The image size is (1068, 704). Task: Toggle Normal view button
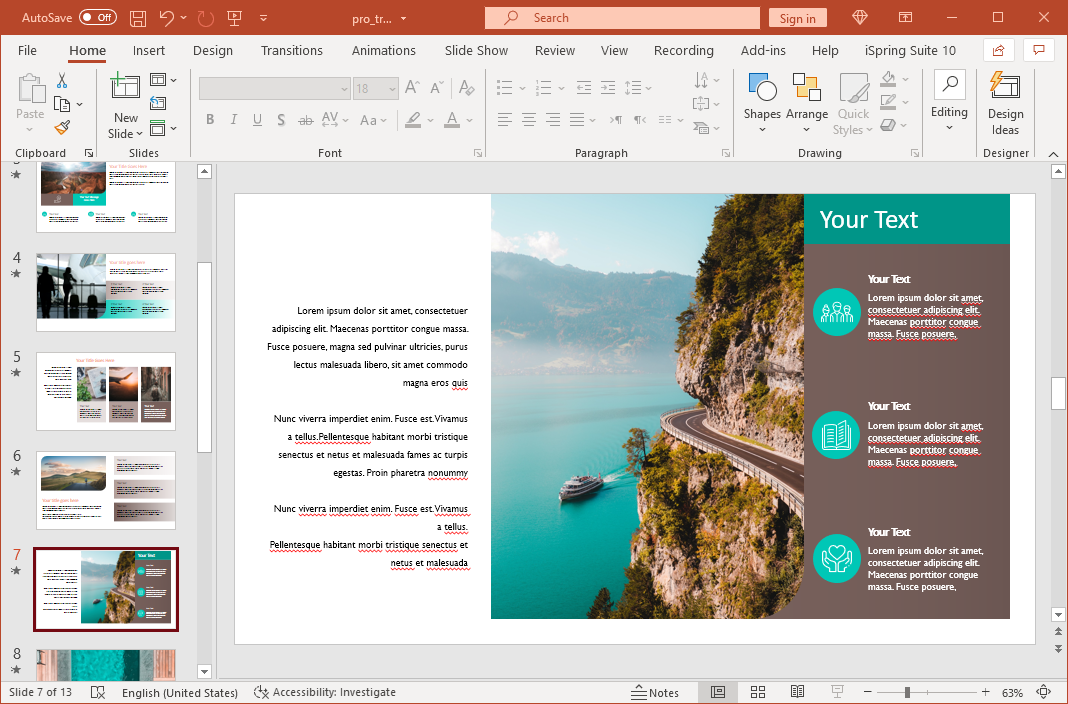[718, 692]
